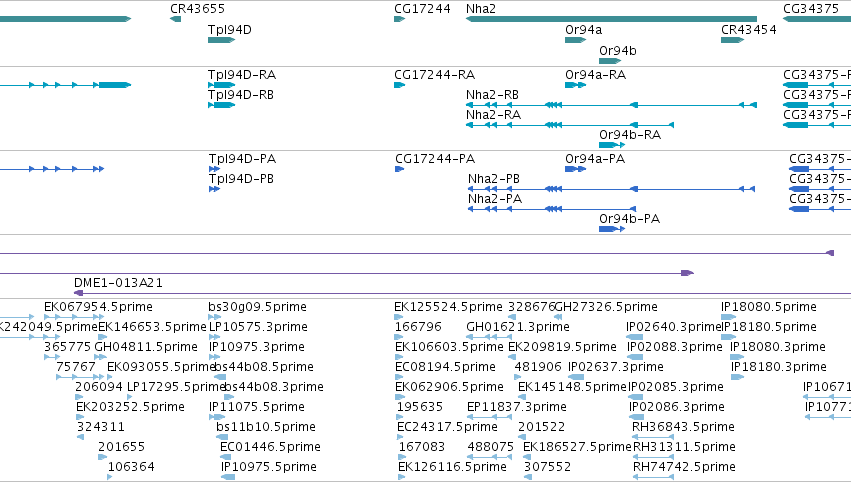Viewport: 851px width, 482px height.
Task: Click the Nha2-RB transcript label
Action: point(492,95)
